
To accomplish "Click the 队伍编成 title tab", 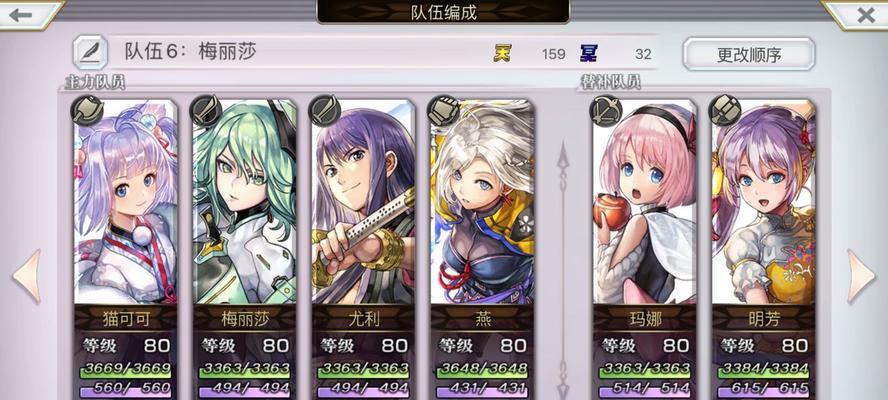I will (x=443, y=12).
